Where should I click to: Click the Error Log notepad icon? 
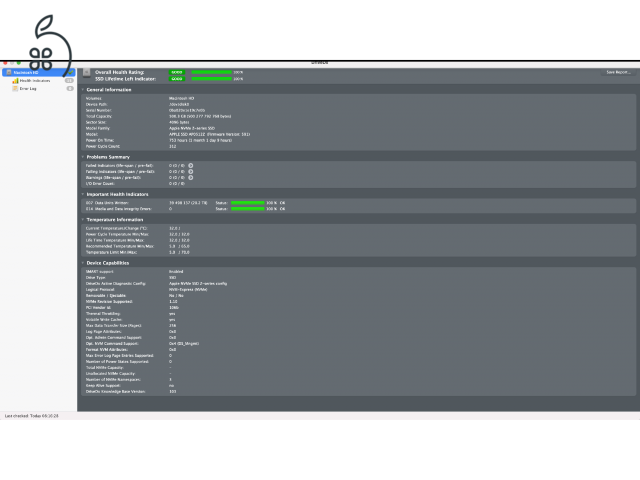[15, 89]
